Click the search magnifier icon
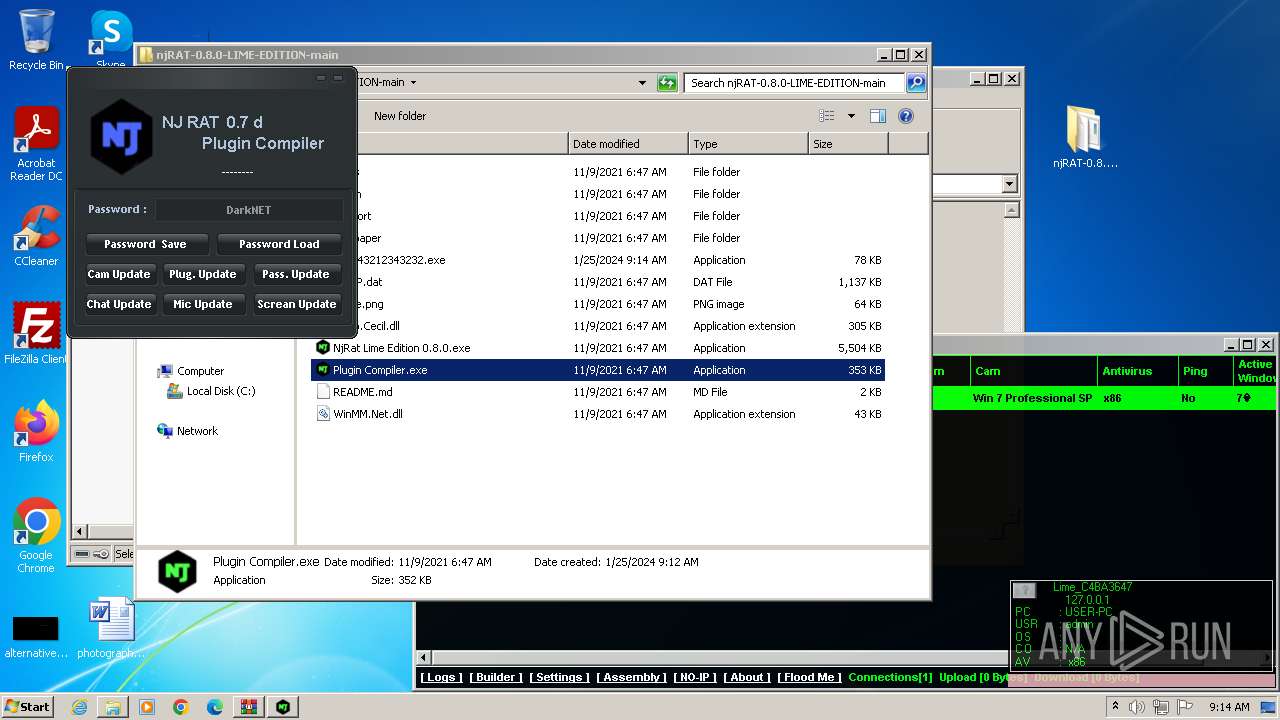Viewport: 1280px width, 720px height. [x=915, y=83]
